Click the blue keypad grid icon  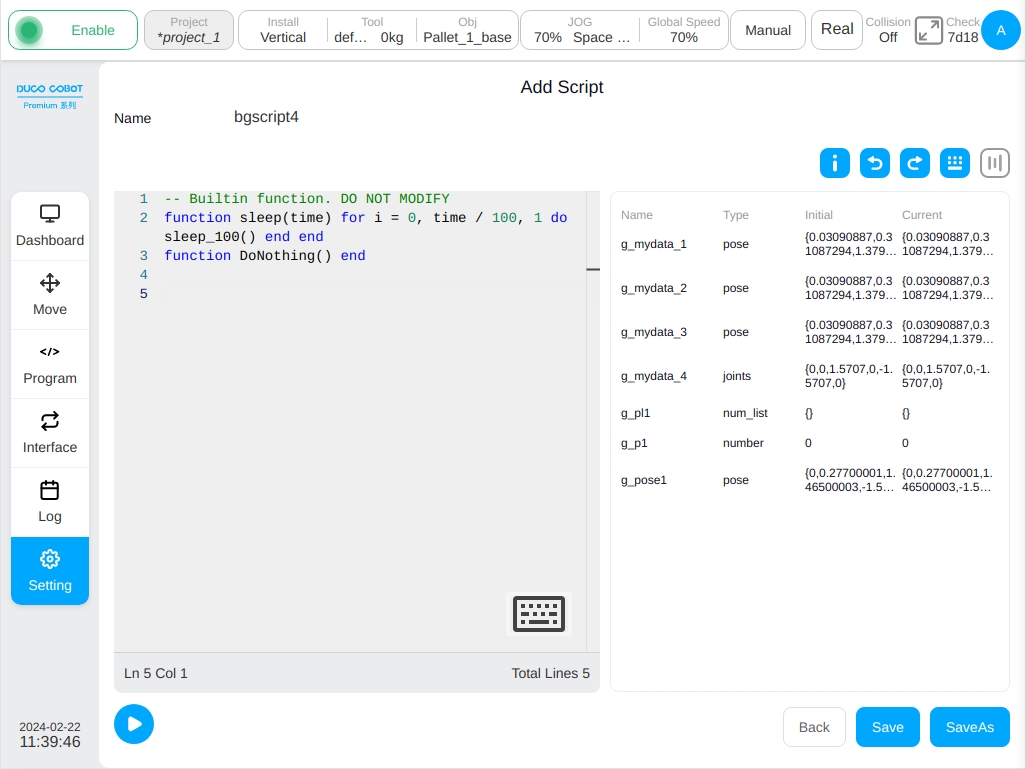(955, 163)
